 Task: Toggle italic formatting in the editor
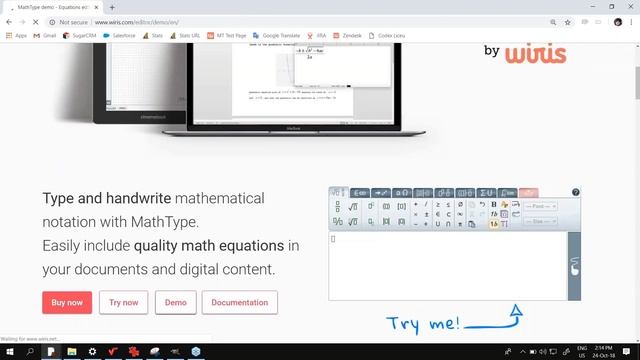[494, 214]
